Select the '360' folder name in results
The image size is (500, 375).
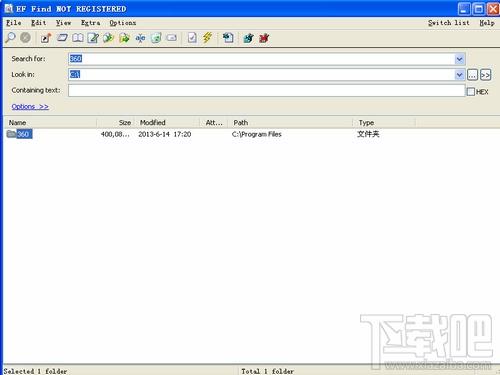[x=24, y=134]
